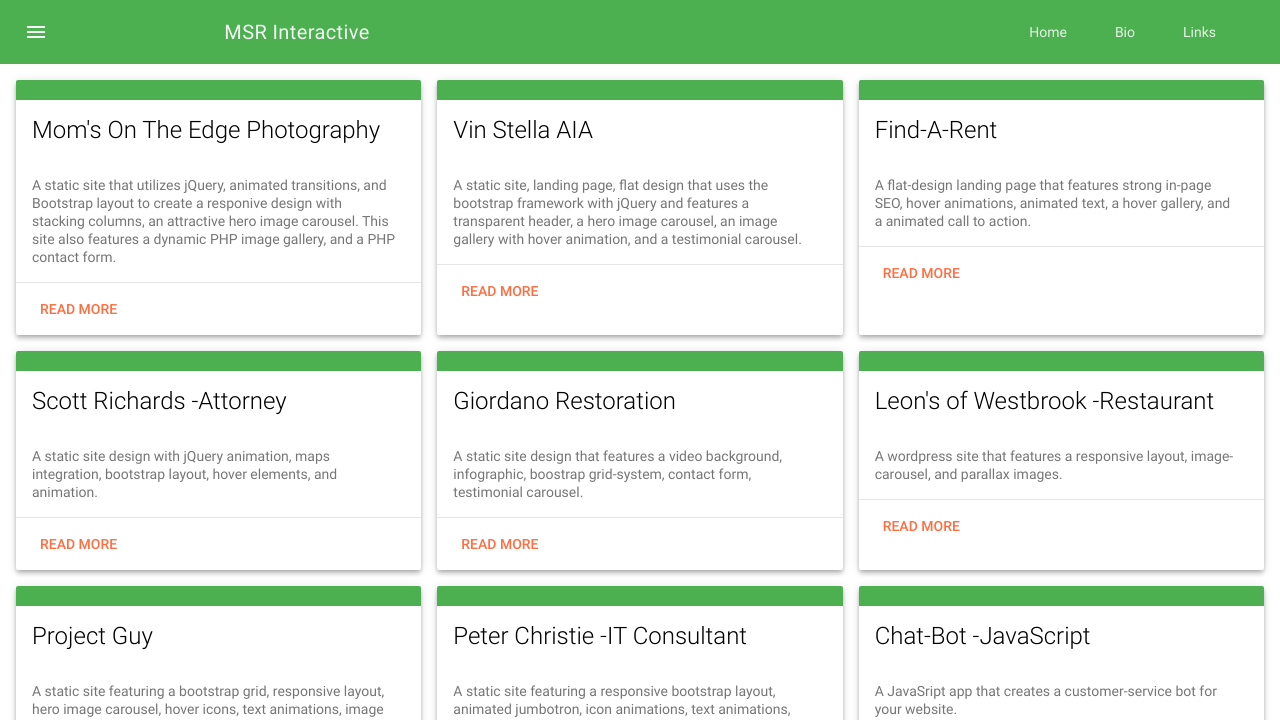Screen dimensions: 1280x720
Task: Click READ MORE under Giordano Restoration
Action: [x=499, y=544]
